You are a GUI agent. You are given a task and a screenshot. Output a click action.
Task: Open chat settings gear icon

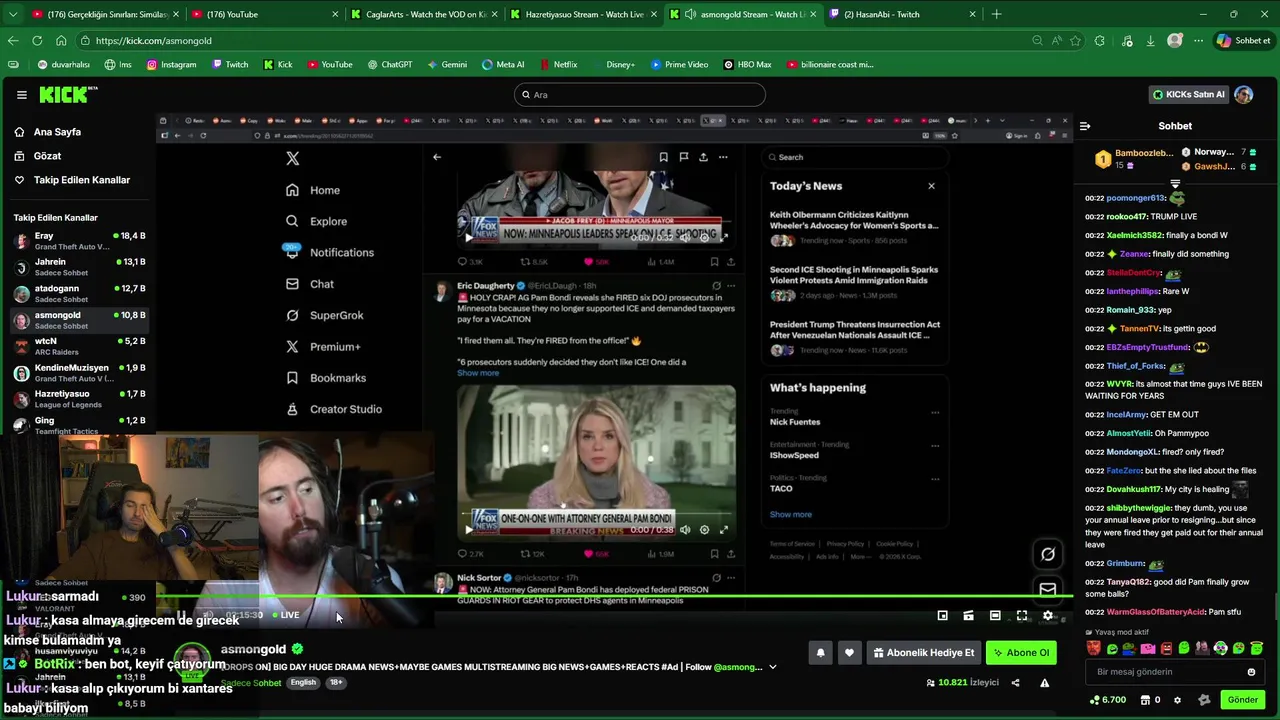click(x=1177, y=700)
